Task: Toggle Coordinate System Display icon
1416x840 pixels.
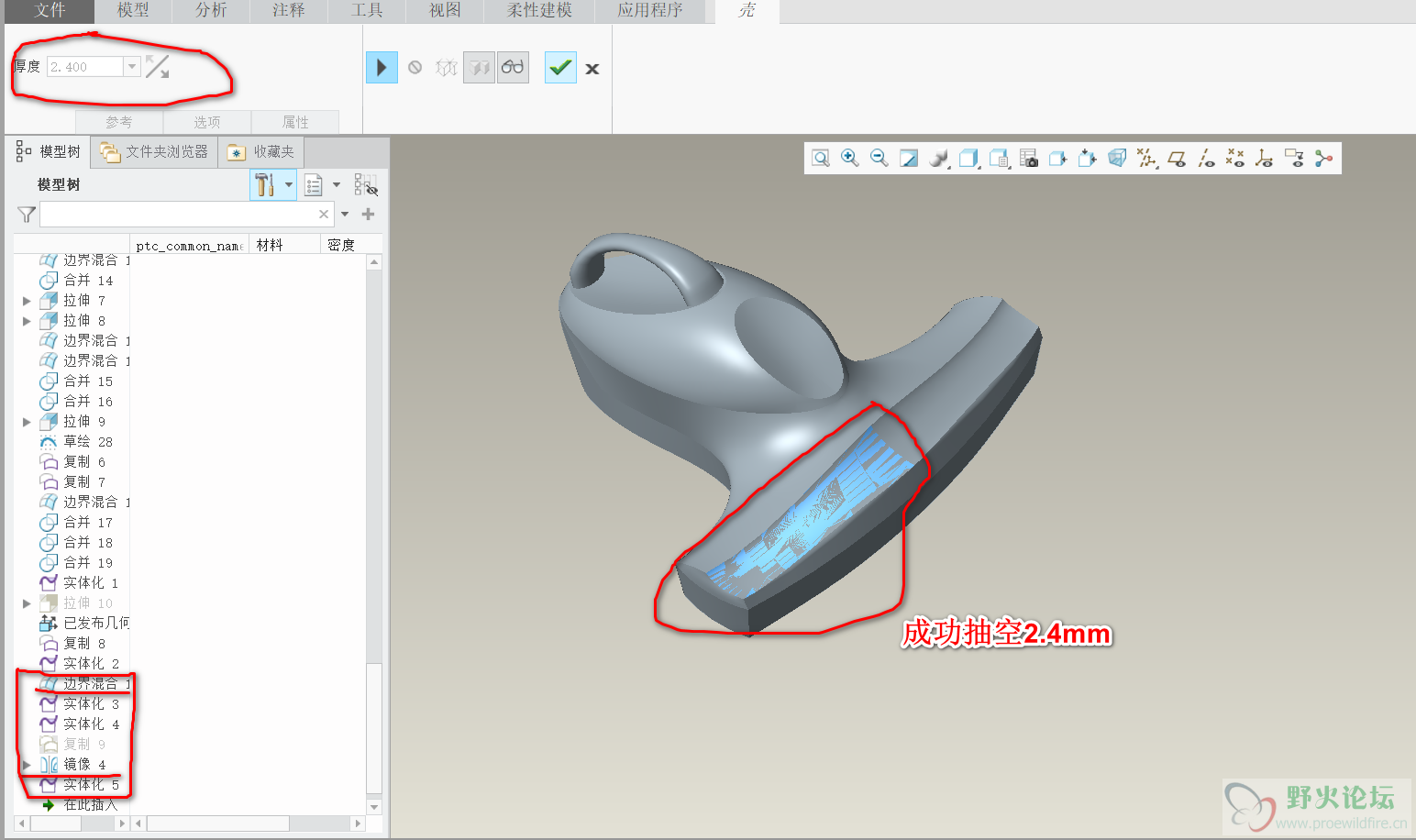Action: coord(1265,159)
